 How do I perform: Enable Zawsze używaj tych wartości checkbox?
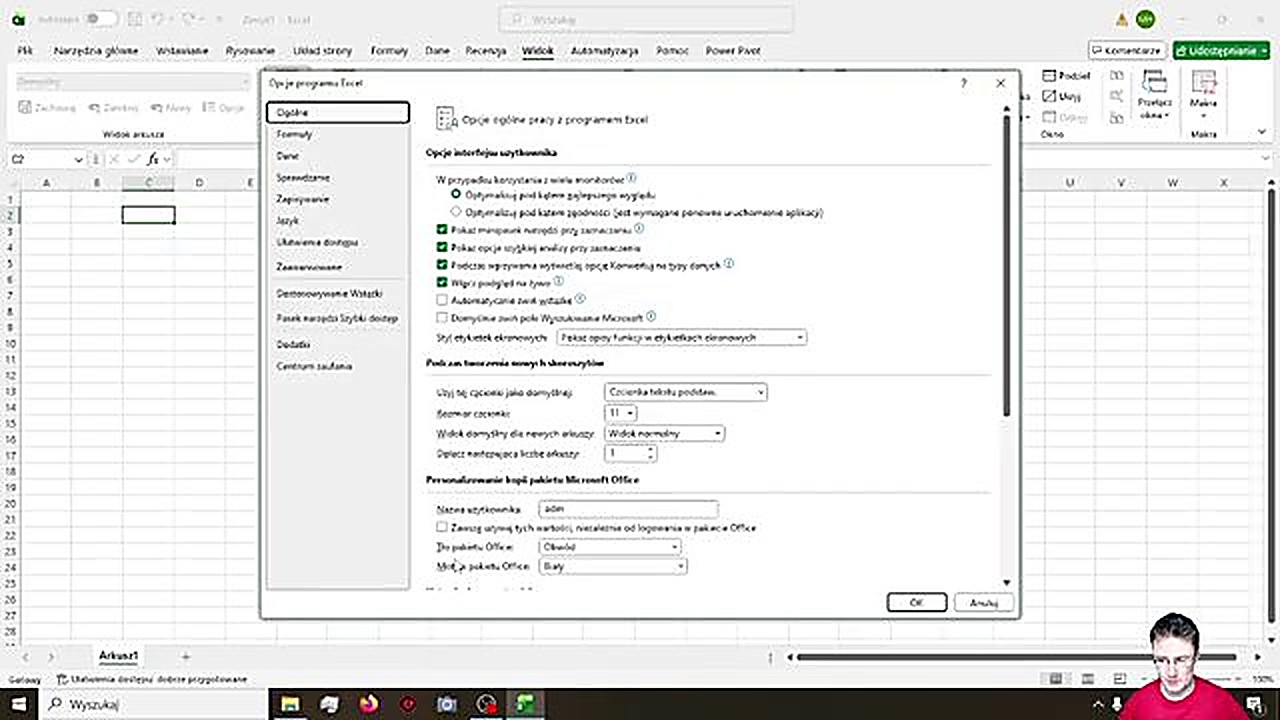442,527
